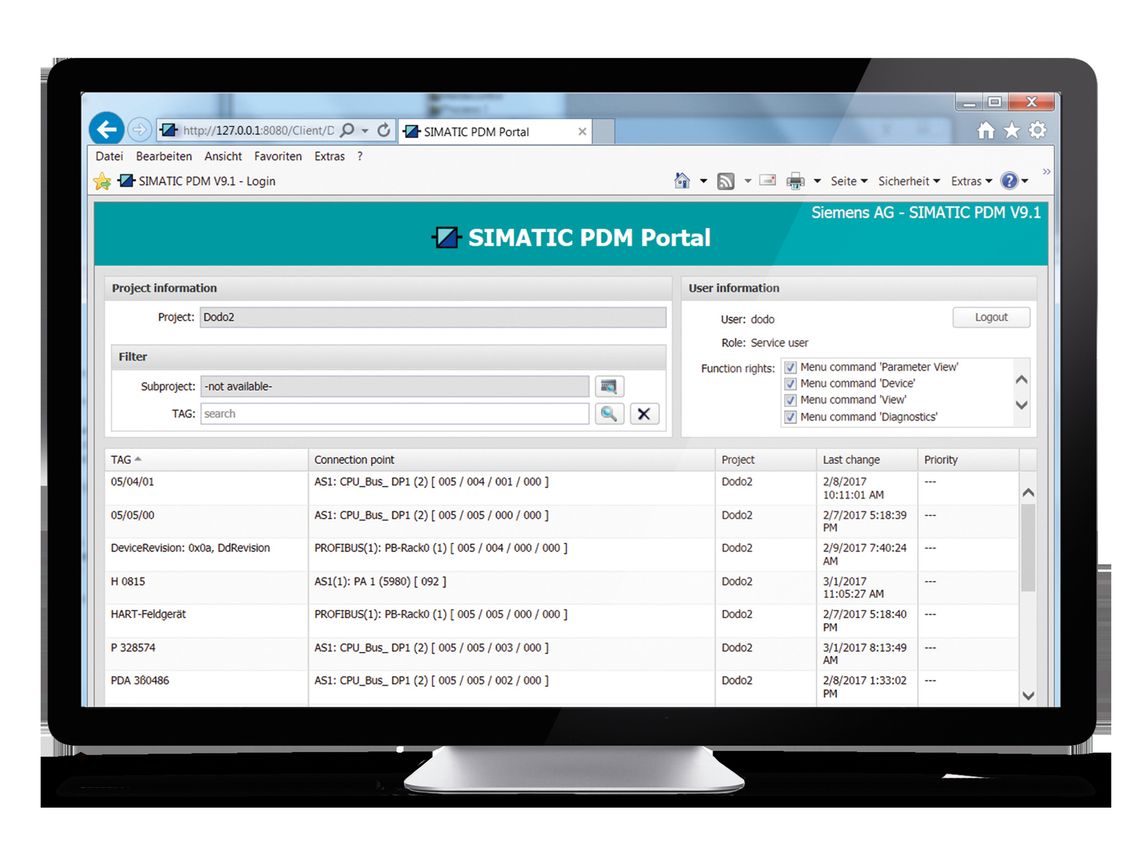Viewport: 1125px width, 844px height.
Task: Select the row with TAG PDA 380486
Action: pyautogui.click(x=561, y=688)
